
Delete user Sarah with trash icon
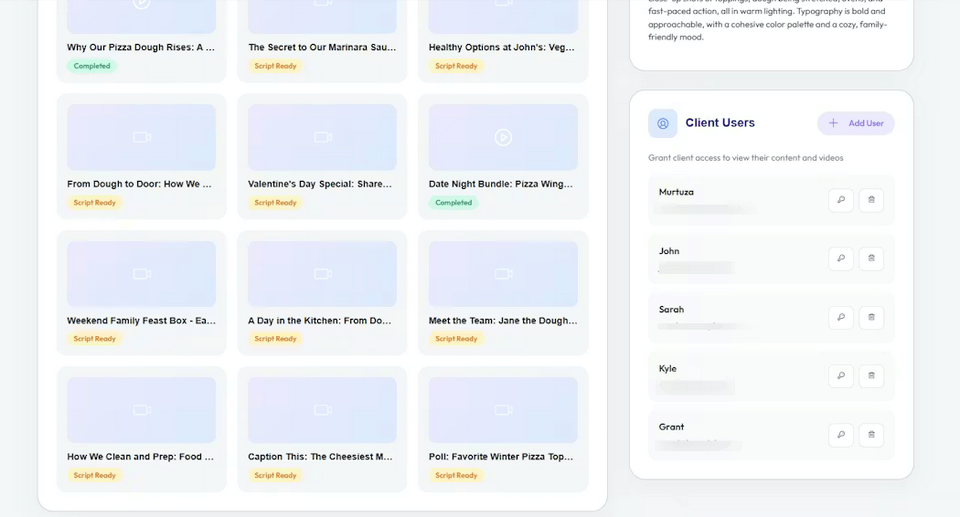click(871, 317)
